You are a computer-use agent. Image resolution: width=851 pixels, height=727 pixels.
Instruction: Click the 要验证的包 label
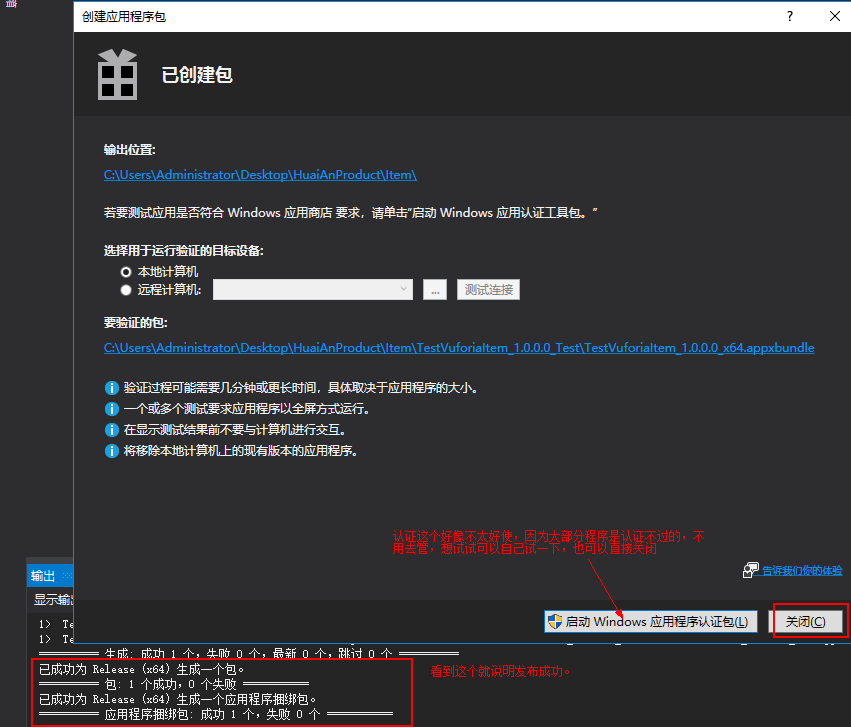tap(136, 323)
